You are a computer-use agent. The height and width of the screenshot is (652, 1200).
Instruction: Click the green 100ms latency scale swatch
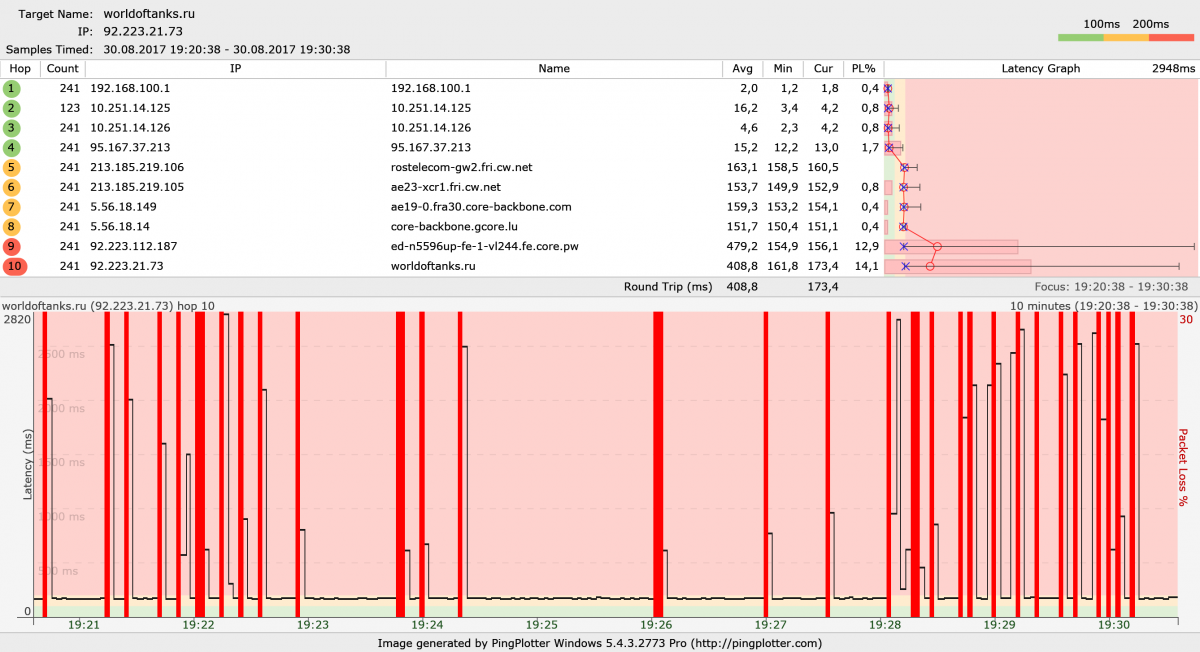[1080, 38]
